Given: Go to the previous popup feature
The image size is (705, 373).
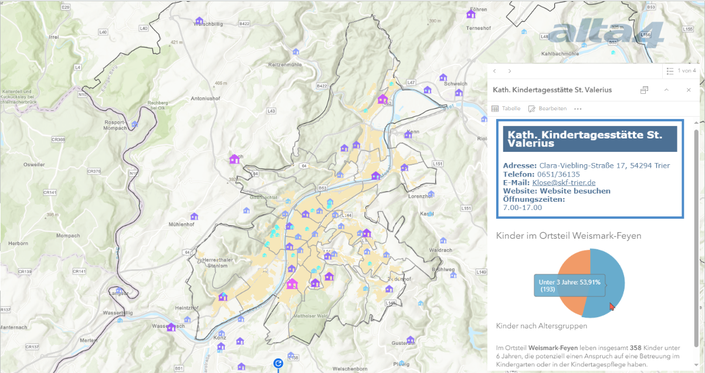Looking at the screenshot, I should [x=495, y=71].
